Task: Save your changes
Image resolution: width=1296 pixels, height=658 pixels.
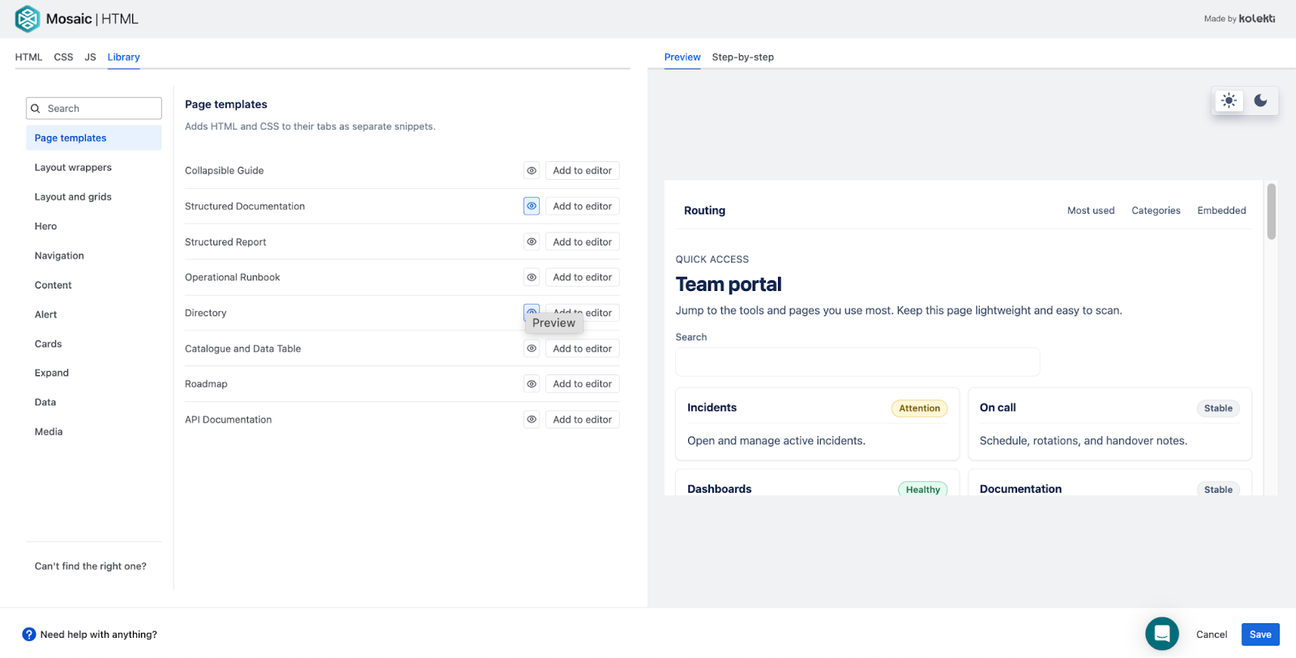Action: [1260, 634]
